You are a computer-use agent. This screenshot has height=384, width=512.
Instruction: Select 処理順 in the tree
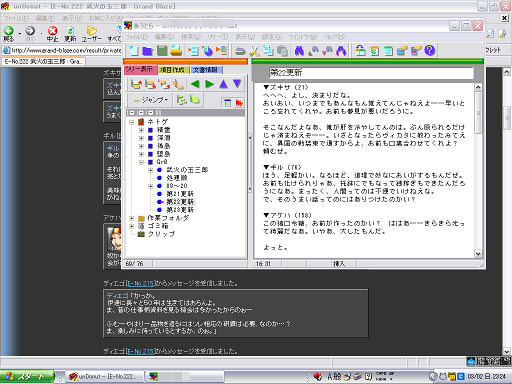177,178
